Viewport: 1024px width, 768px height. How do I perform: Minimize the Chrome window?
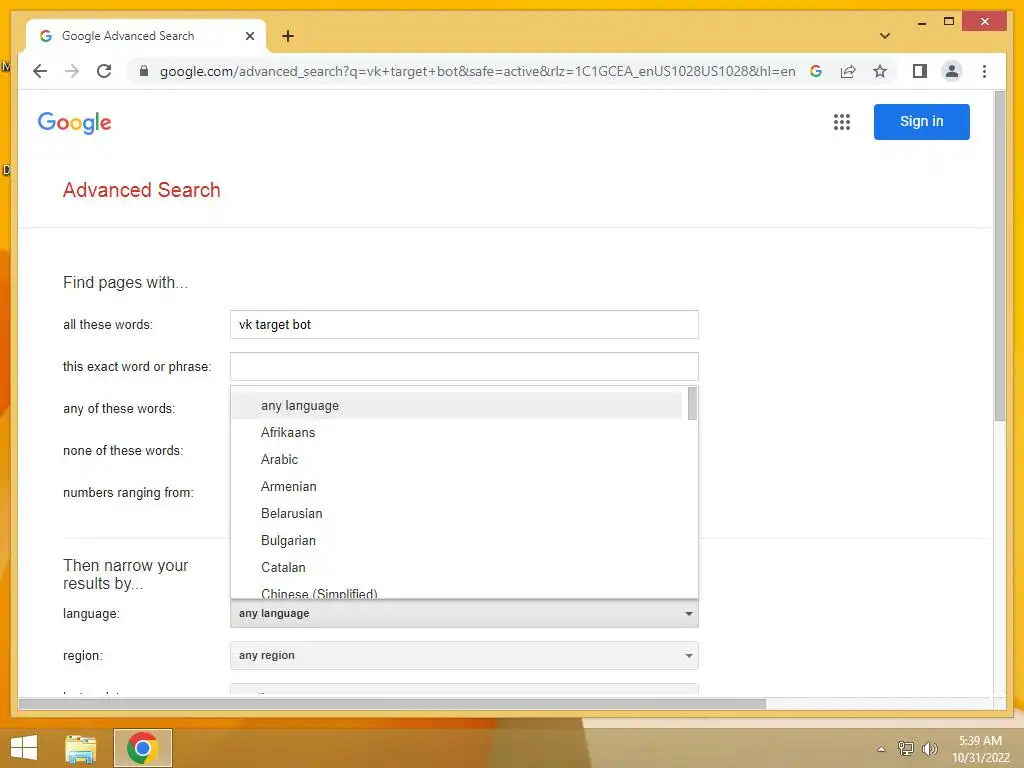pyautogui.click(x=921, y=22)
